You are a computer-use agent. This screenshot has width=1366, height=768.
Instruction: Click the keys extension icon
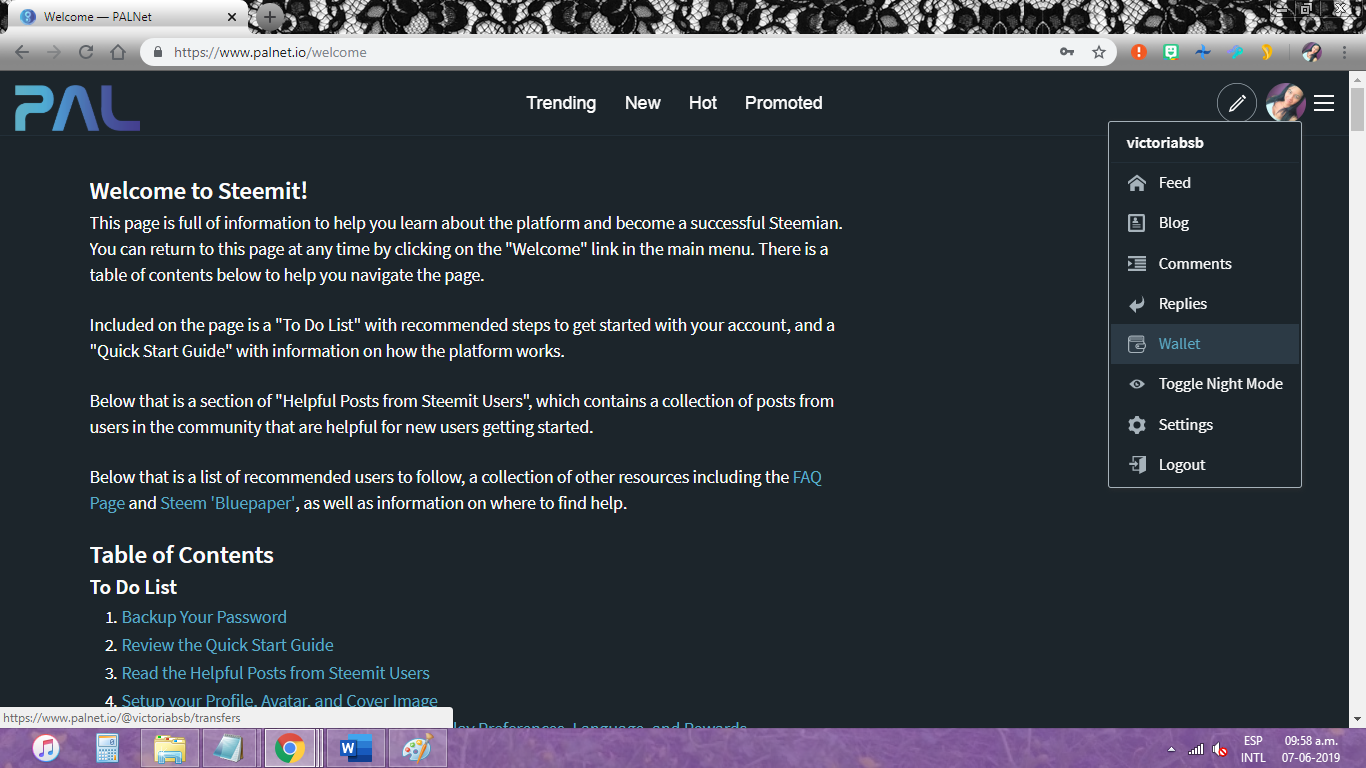click(x=1236, y=52)
